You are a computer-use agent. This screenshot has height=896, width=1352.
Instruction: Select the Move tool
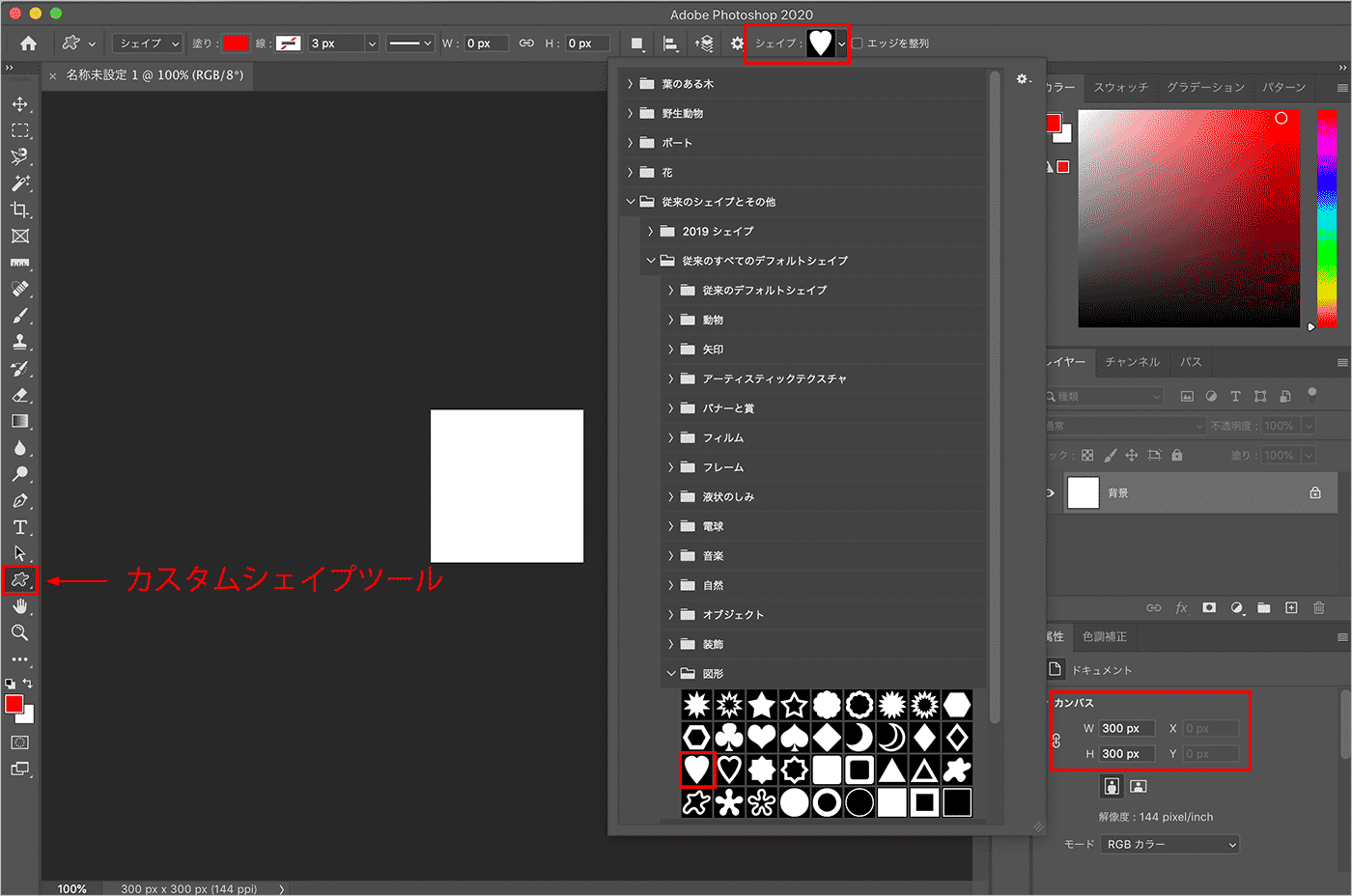click(19, 104)
